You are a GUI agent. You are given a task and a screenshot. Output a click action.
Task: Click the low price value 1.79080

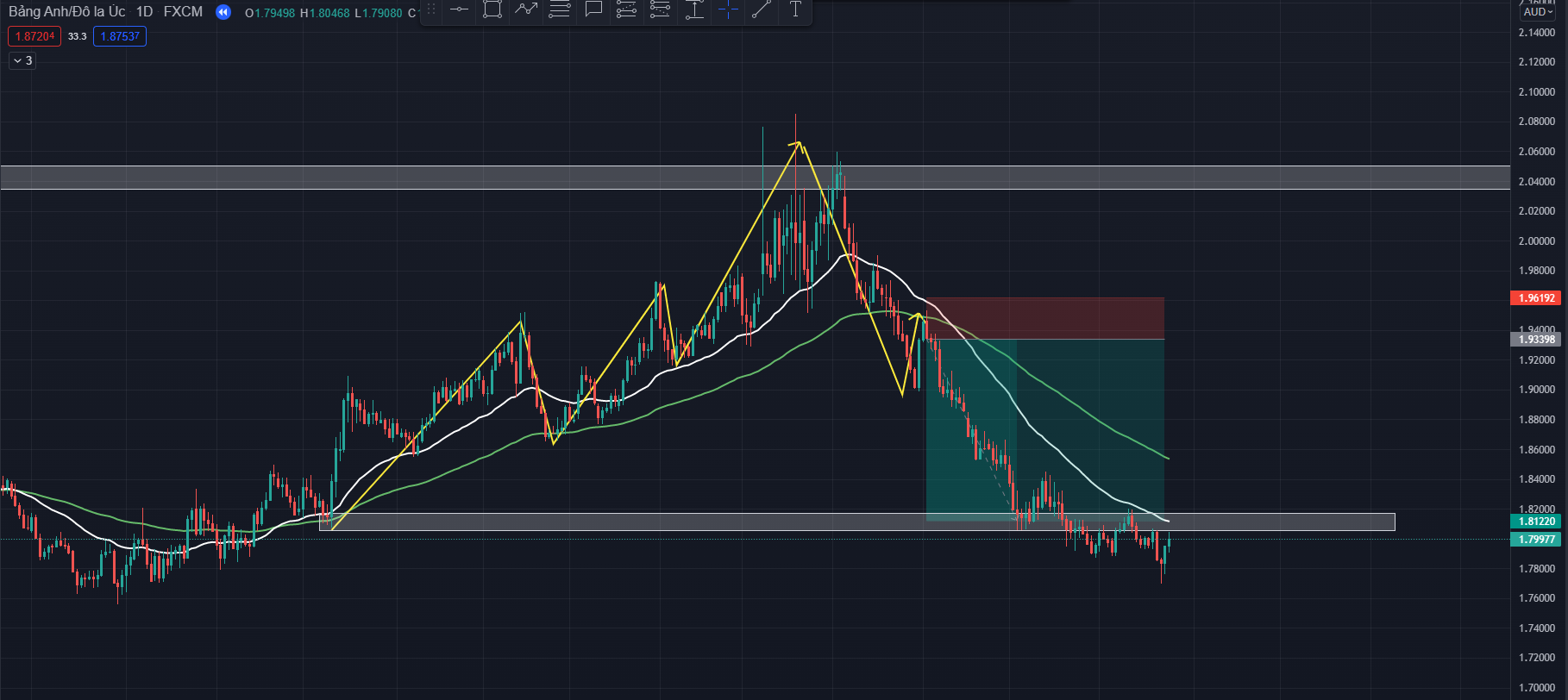point(382,13)
